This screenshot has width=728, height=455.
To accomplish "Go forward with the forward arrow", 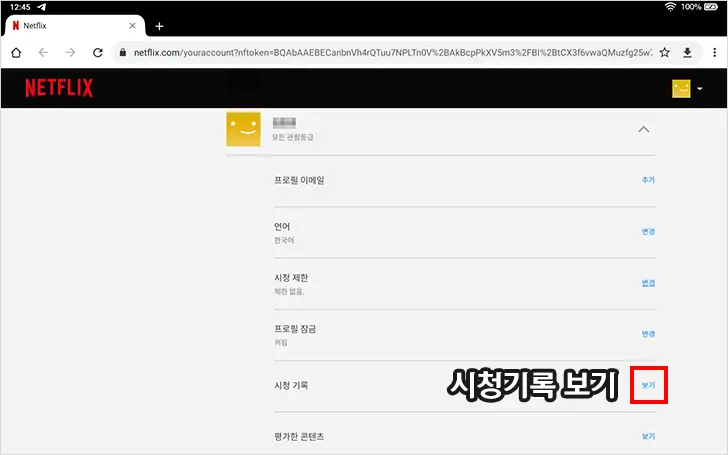I will point(70,52).
